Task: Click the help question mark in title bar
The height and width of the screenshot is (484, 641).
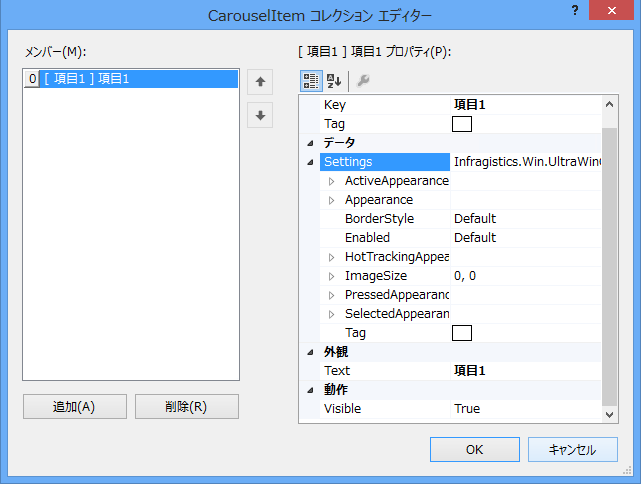Action: pos(575,10)
